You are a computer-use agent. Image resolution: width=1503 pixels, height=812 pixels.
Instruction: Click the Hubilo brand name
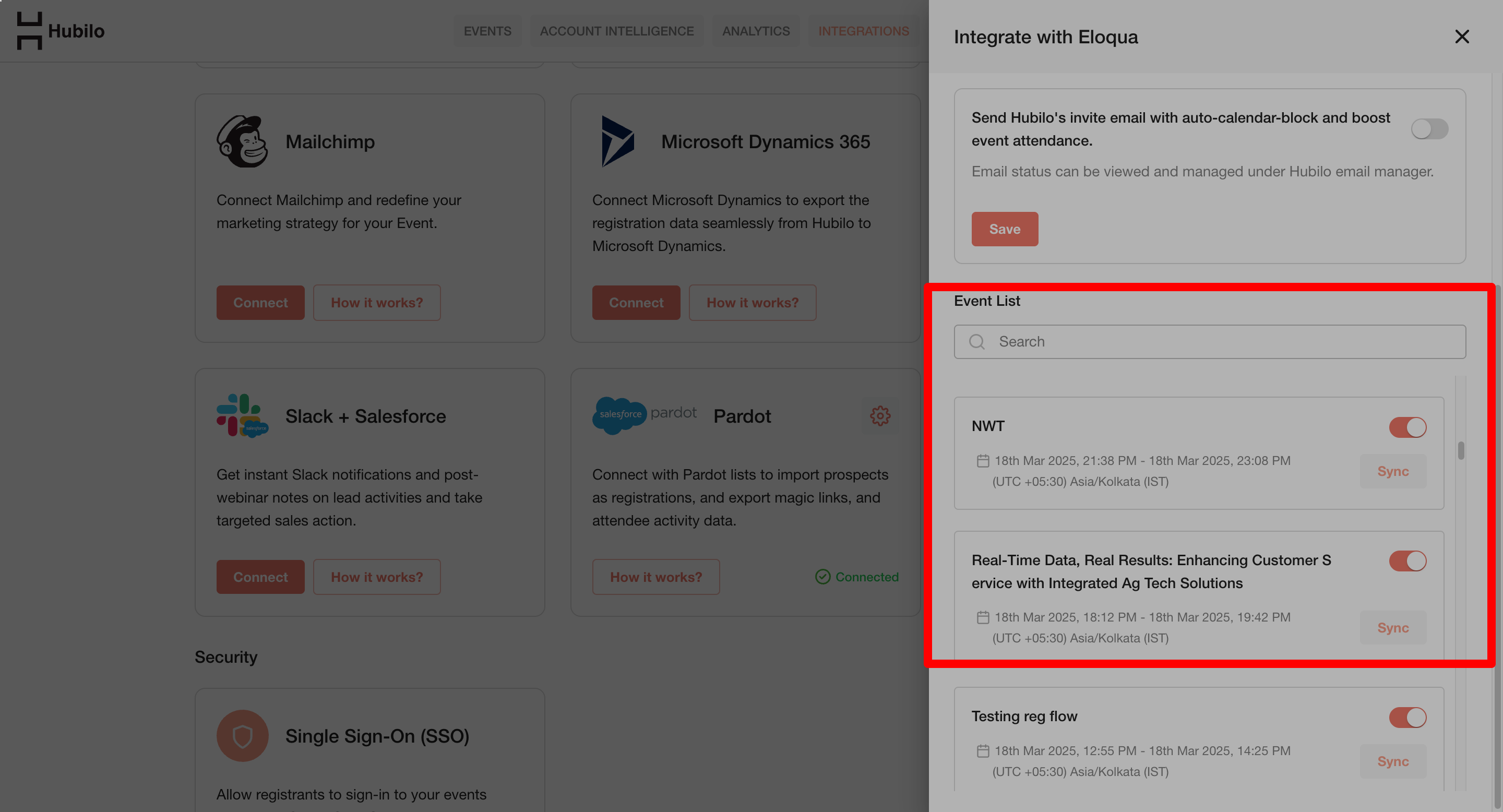point(76,31)
